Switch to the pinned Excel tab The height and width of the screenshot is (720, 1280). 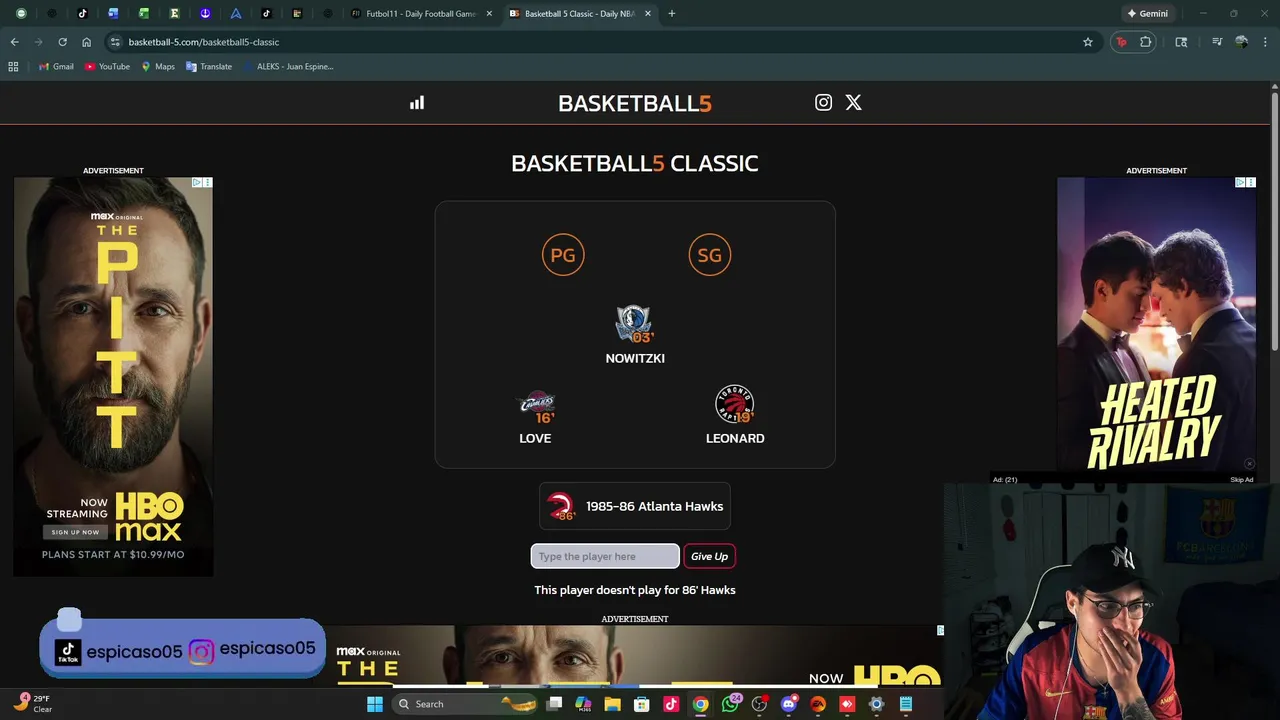click(144, 14)
